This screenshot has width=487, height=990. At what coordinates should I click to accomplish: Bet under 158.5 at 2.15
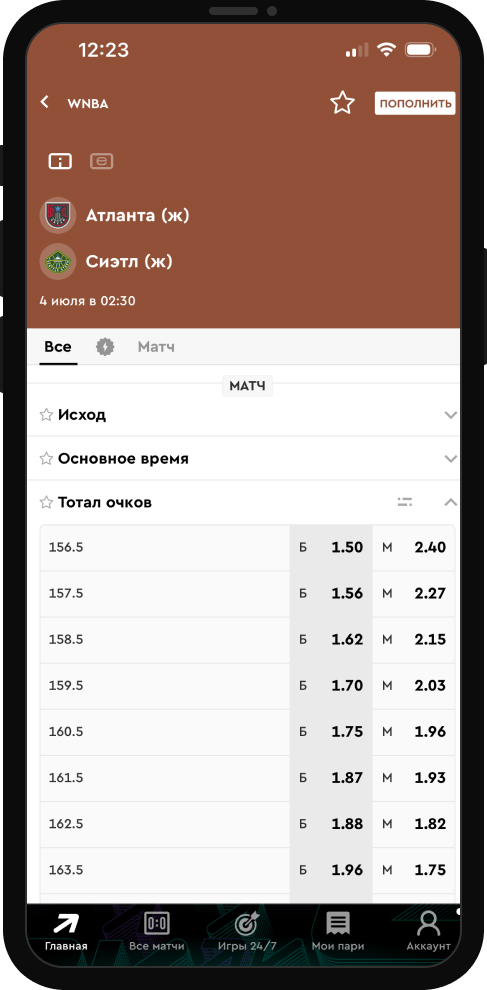tap(414, 640)
